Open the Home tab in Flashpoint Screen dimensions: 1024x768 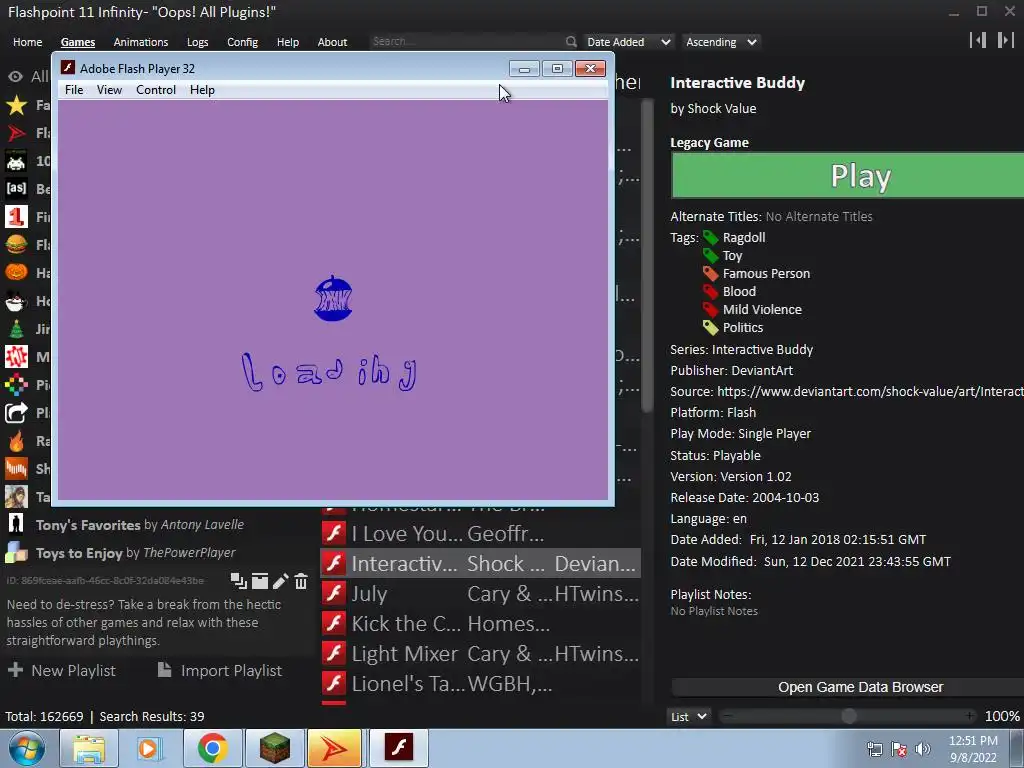tap(27, 42)
